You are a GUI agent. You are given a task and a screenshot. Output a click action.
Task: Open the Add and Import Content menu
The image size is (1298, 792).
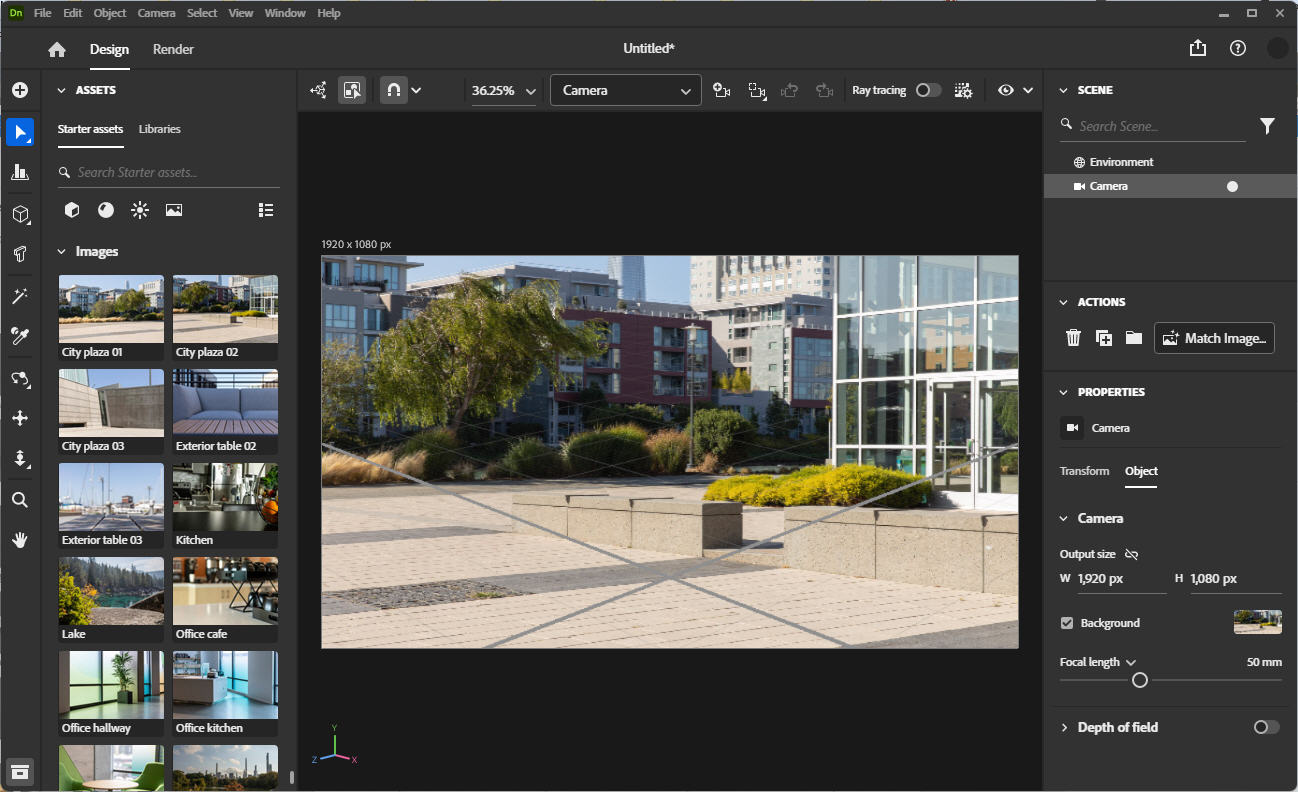tap(20, 89)
